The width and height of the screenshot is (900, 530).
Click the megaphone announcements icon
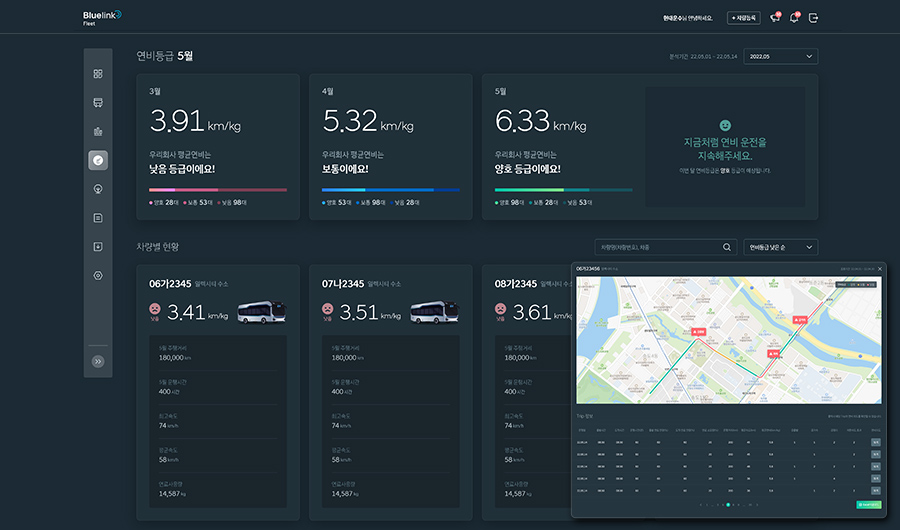(774, 18)
